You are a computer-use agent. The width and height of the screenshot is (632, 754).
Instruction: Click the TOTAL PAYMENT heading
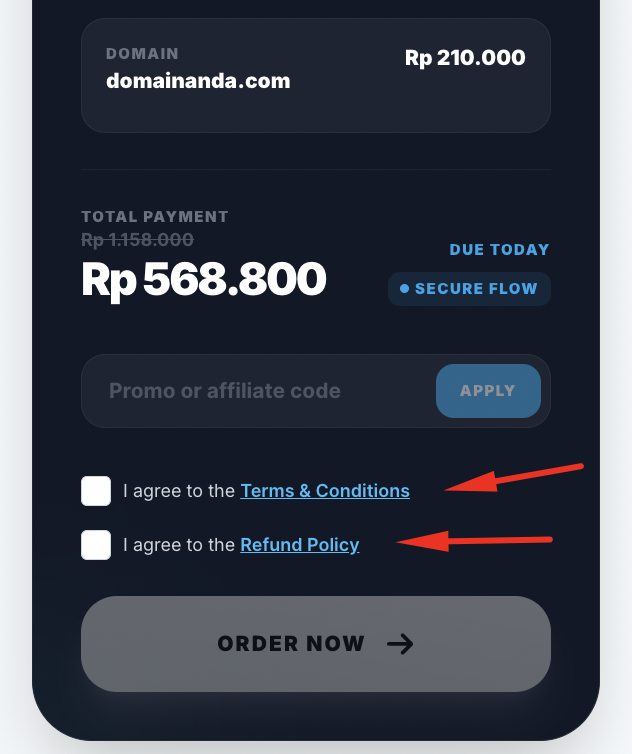pos(155,217)
